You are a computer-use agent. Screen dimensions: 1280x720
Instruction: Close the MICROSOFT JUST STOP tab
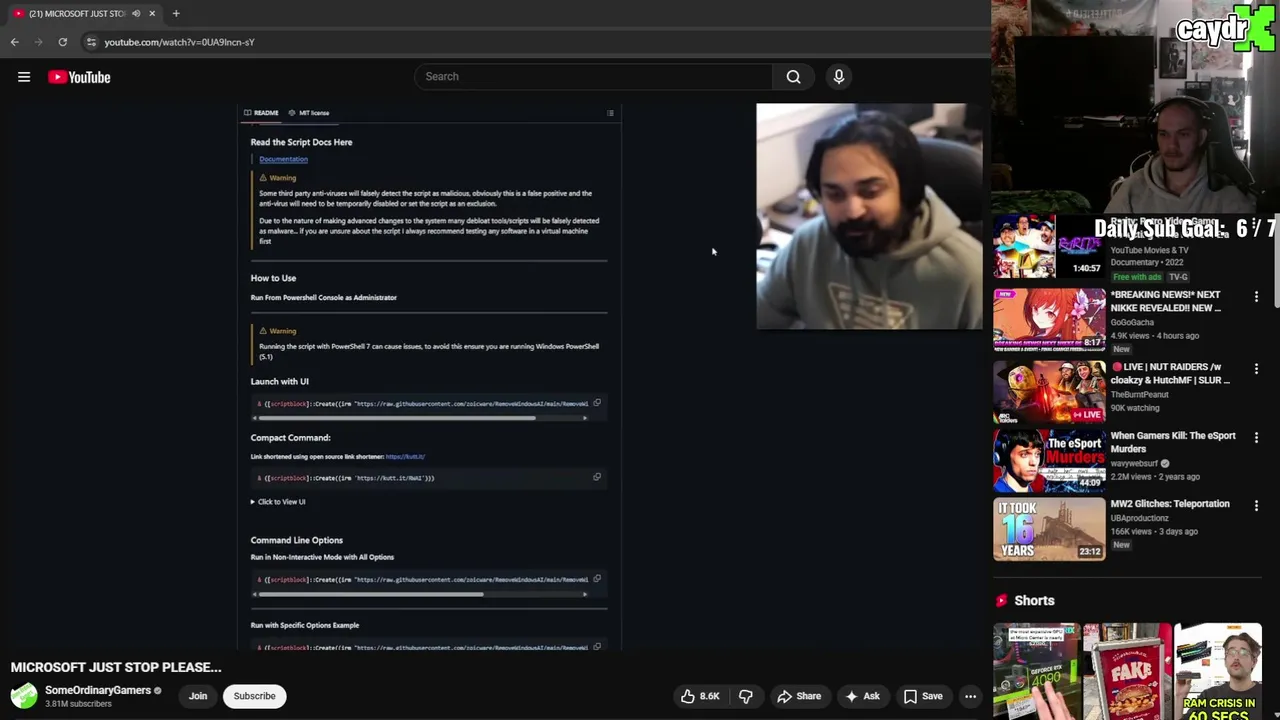pos(152,13)
